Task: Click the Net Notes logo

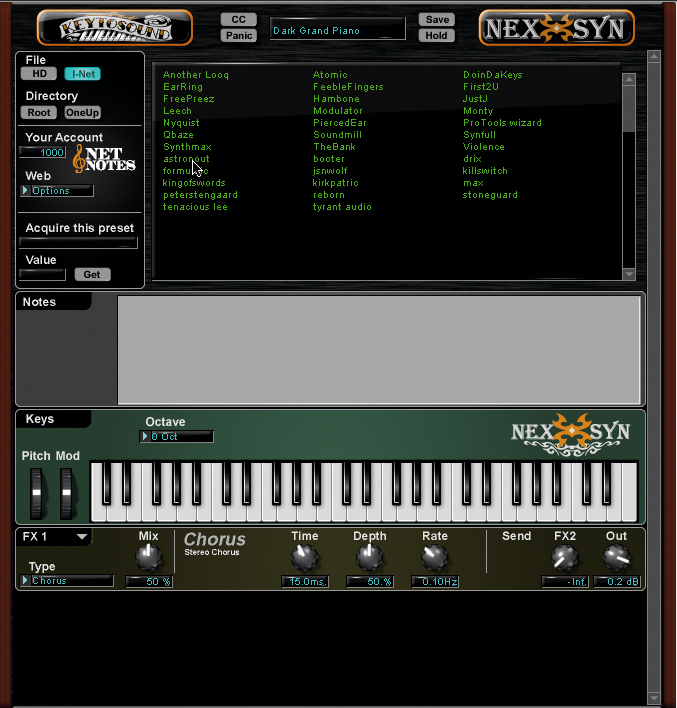Action: click(104, 159)
